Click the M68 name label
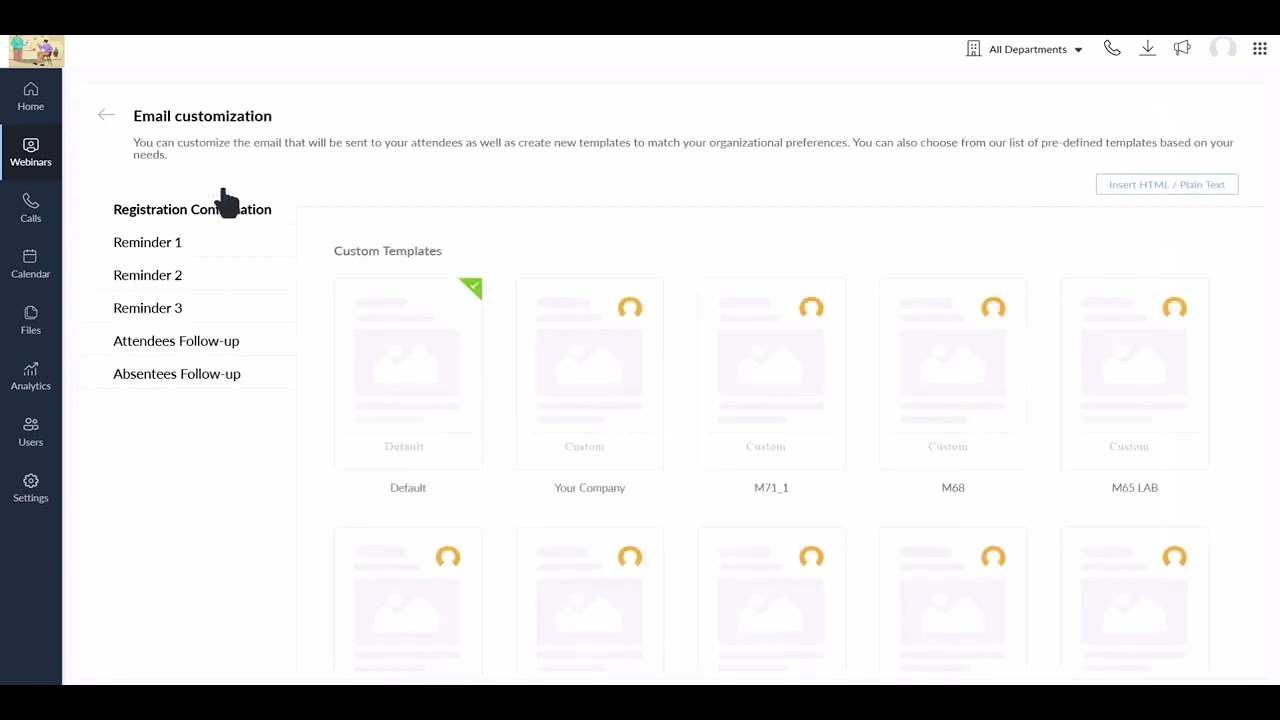The image size is (1280, 720). click(x=953, y=488)
